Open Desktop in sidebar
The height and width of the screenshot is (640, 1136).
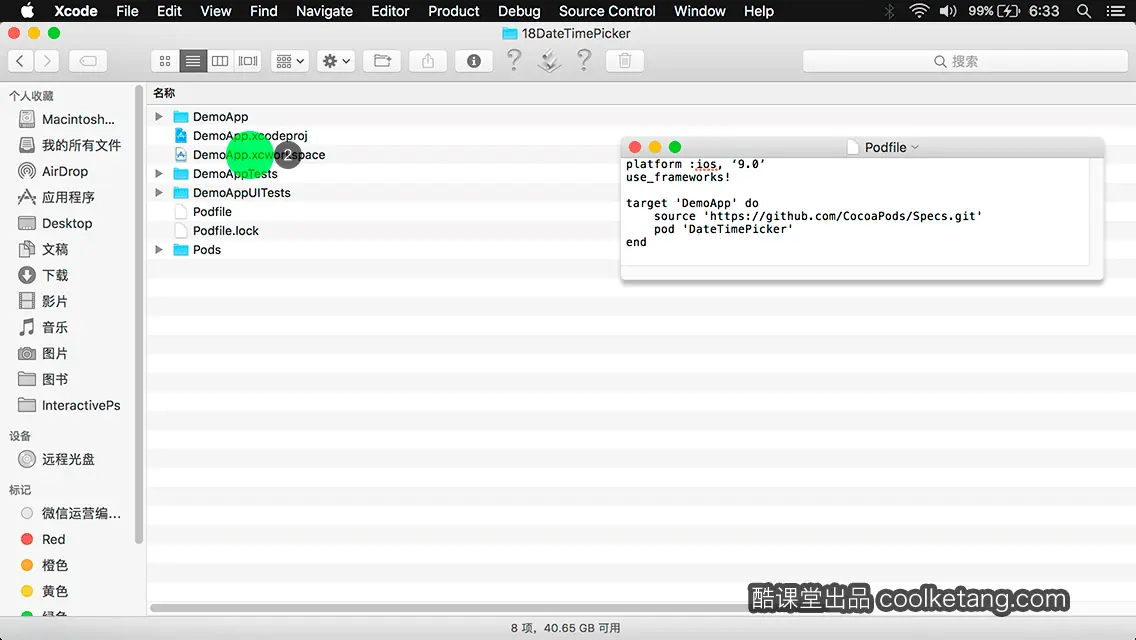(x=56, y=223)
